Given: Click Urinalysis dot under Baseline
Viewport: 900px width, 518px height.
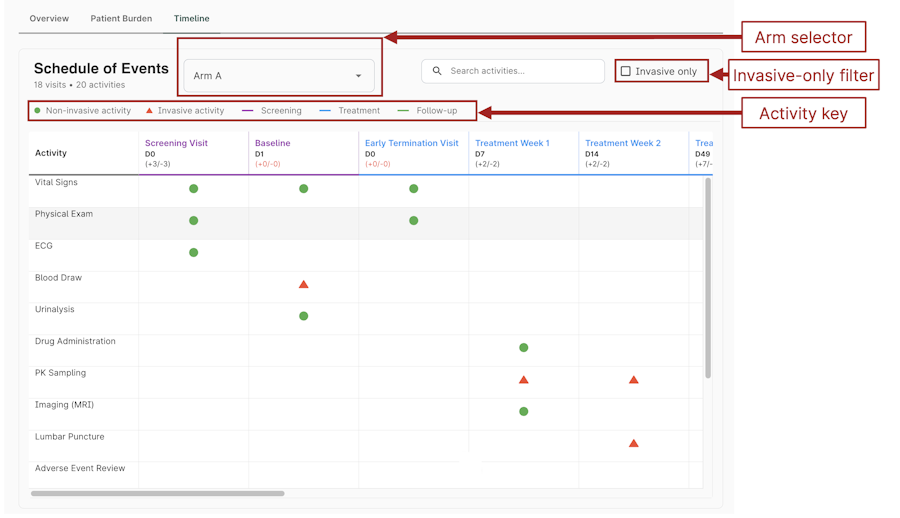Looking at the screenshot, I should click(x=304, y=316).
